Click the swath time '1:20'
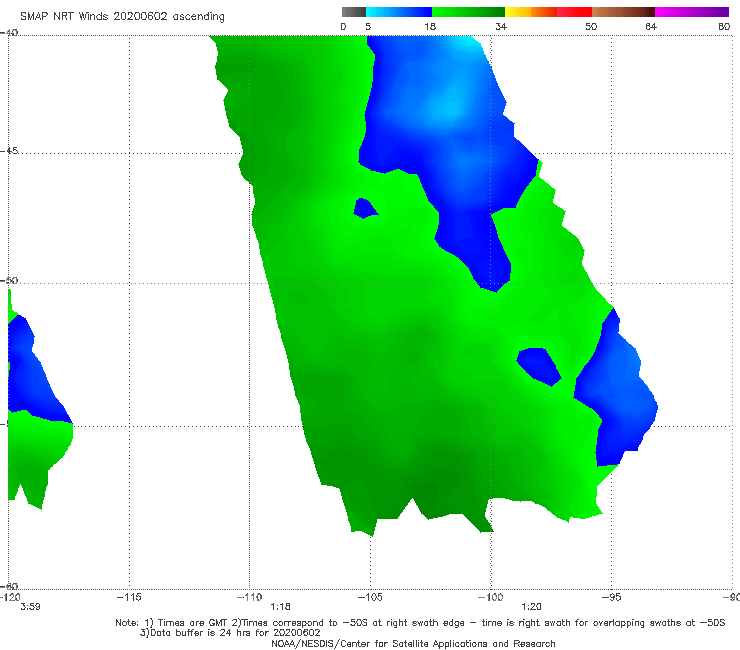Screen dimensions: 740x650 tap(531, 607)
